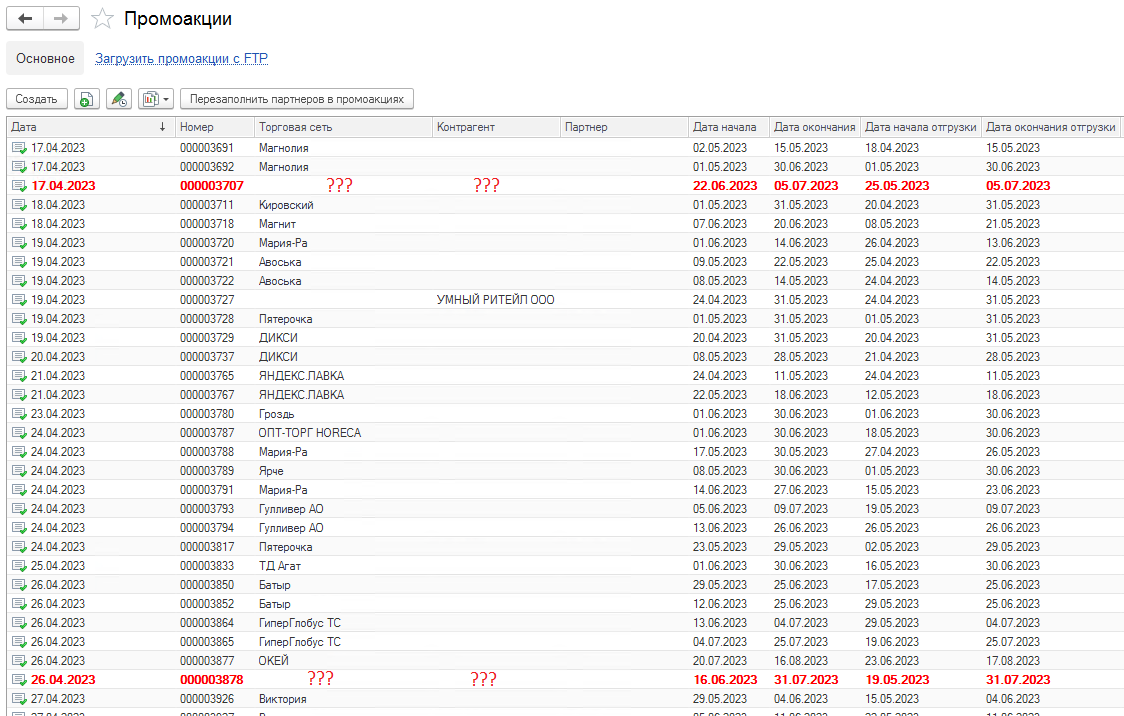This screenshot has height=716, width=1124.
Task: Switch to the Основное tab
Action: 45,58
